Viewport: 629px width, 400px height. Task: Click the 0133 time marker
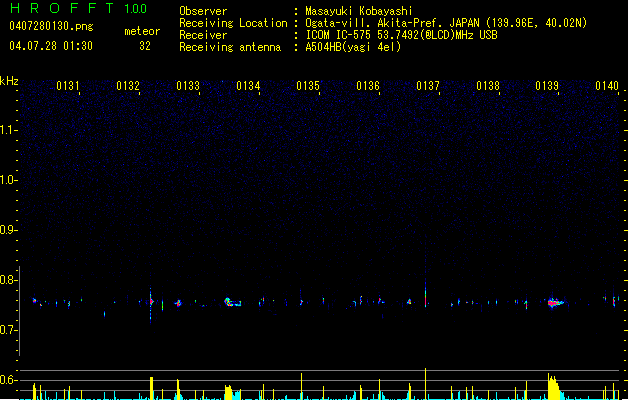pos(188,86)
